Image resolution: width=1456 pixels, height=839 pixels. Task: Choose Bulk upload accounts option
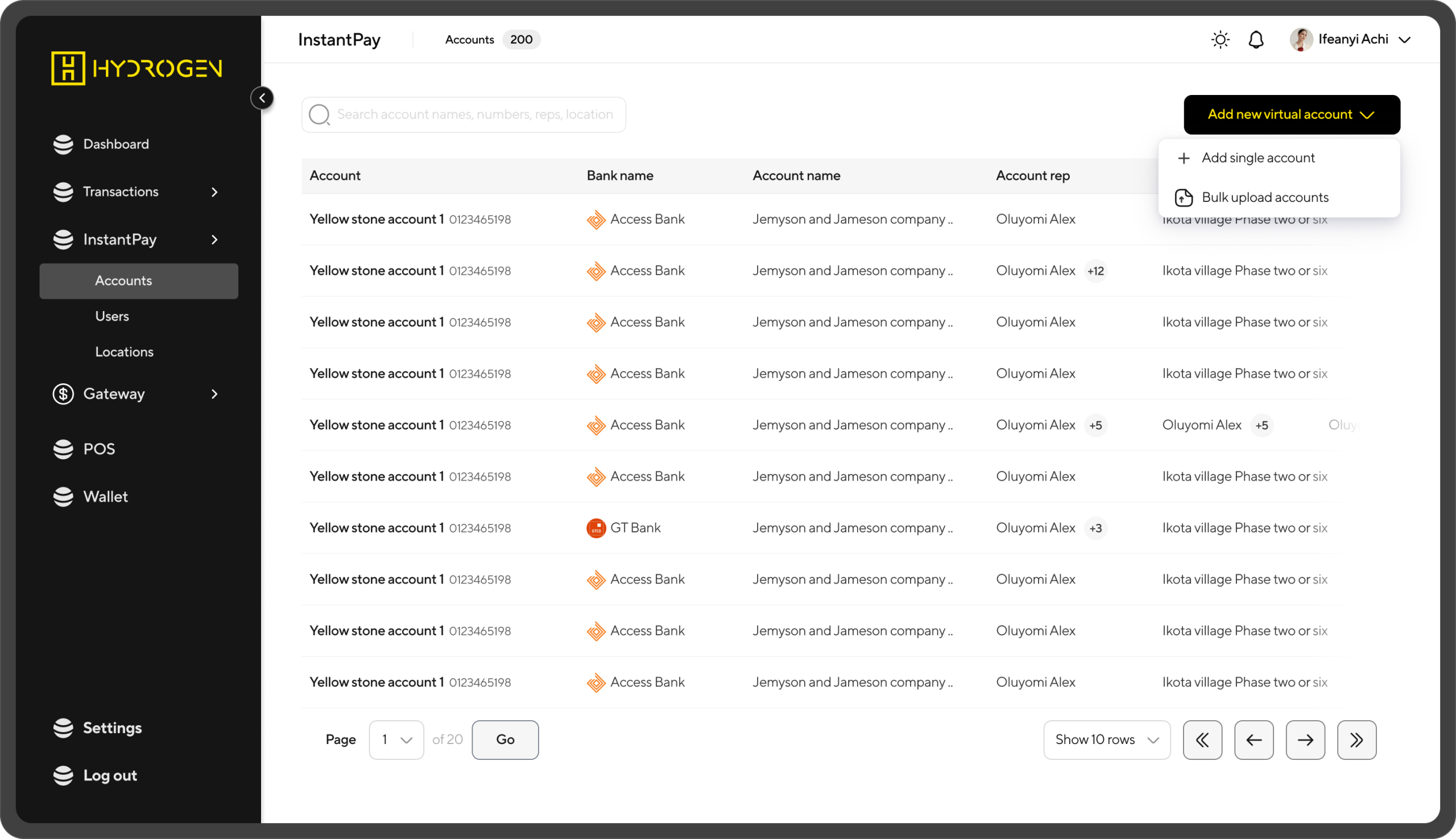coord(1265,197)
